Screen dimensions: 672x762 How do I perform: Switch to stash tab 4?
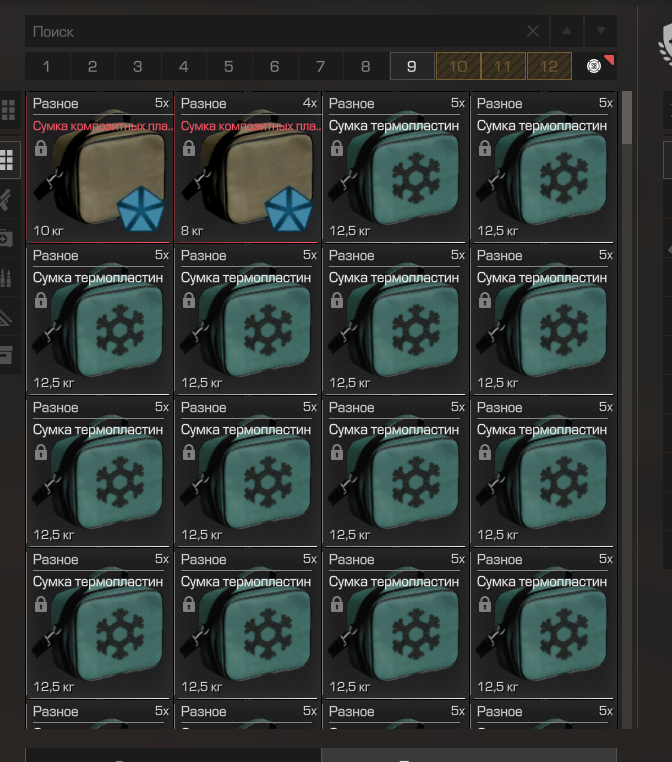coord(184,66)
